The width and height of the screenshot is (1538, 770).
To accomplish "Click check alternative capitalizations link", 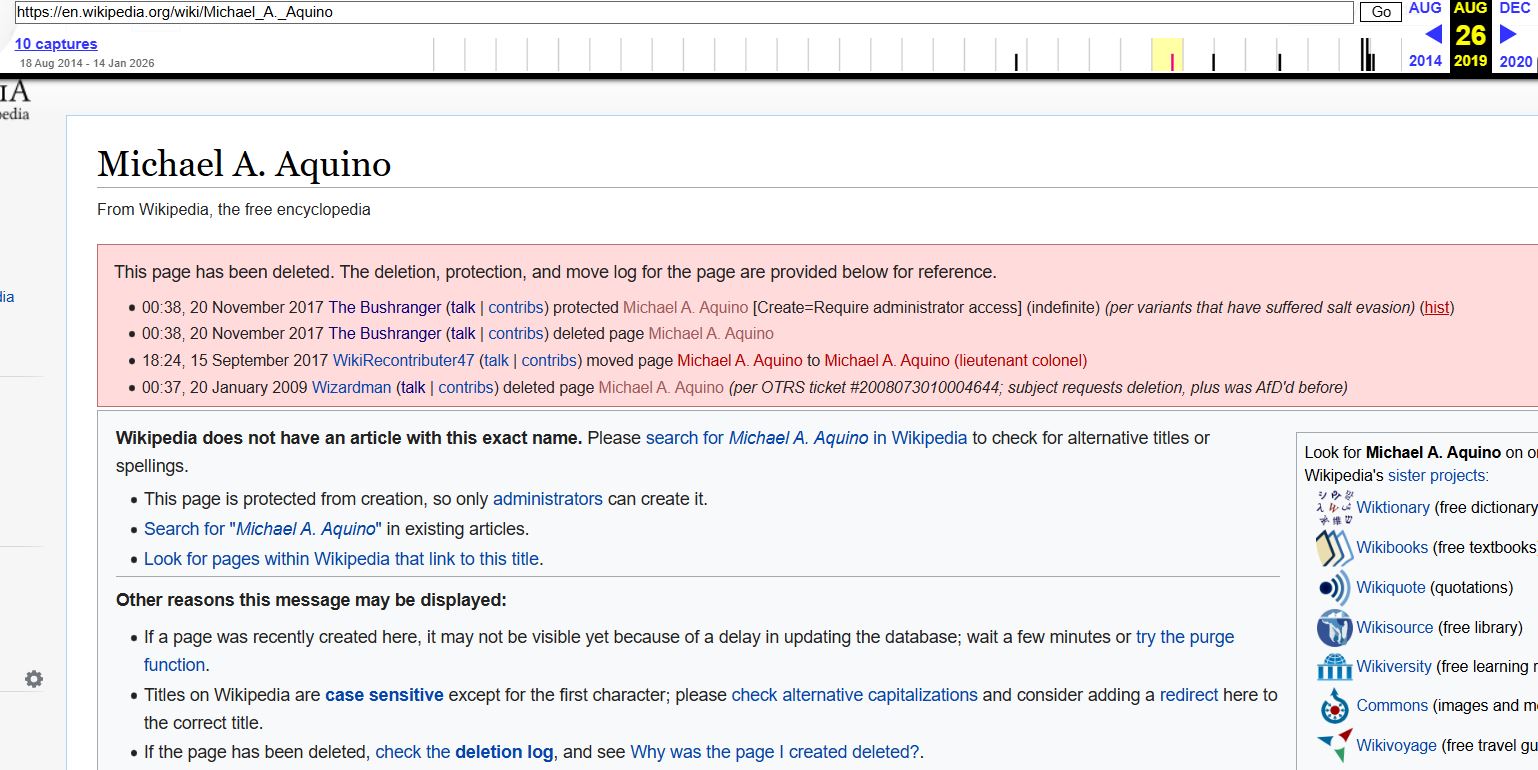I will pos(854,695).
